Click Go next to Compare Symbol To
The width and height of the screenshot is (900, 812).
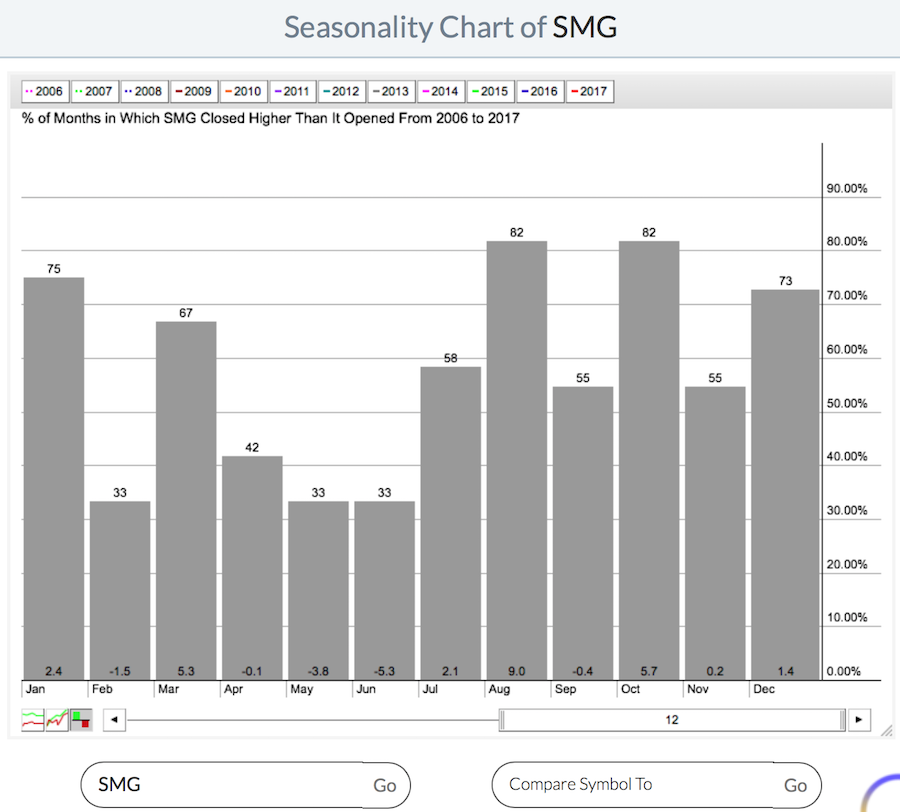point(796,785)
